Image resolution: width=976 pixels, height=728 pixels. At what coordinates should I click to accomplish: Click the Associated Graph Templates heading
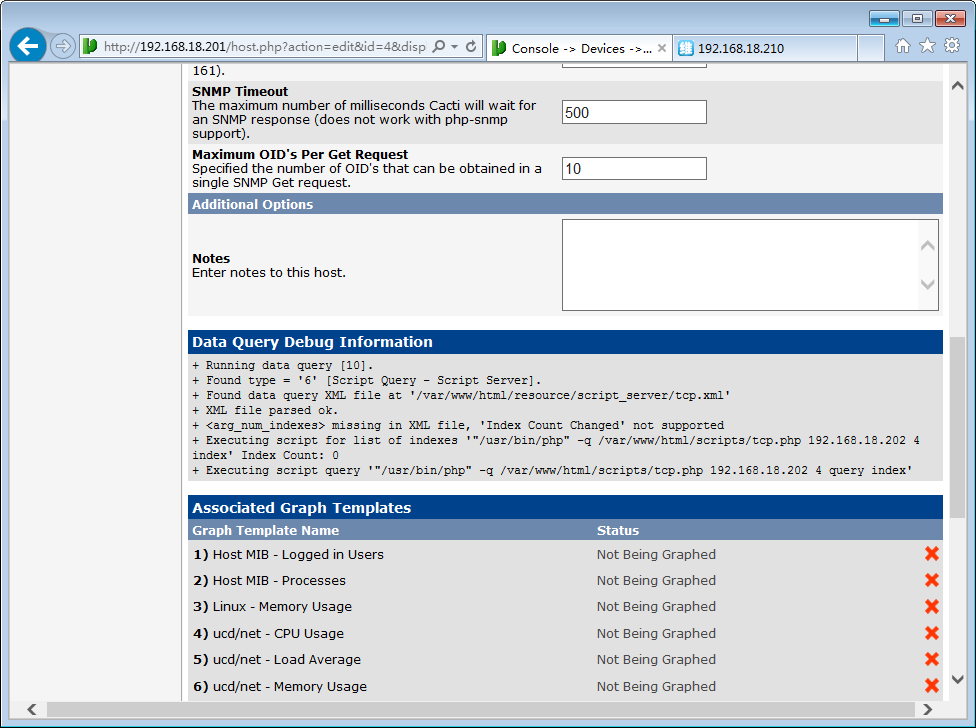(x=302, y=508)
